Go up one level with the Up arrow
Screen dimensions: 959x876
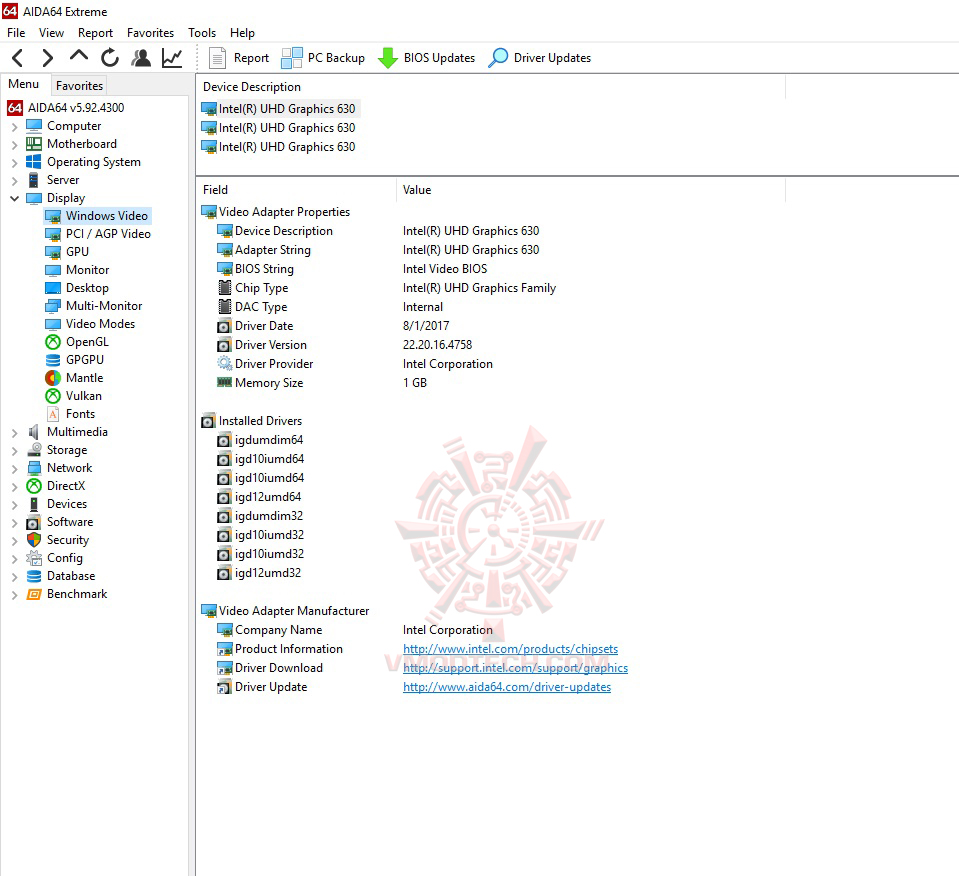click(79, 56)
